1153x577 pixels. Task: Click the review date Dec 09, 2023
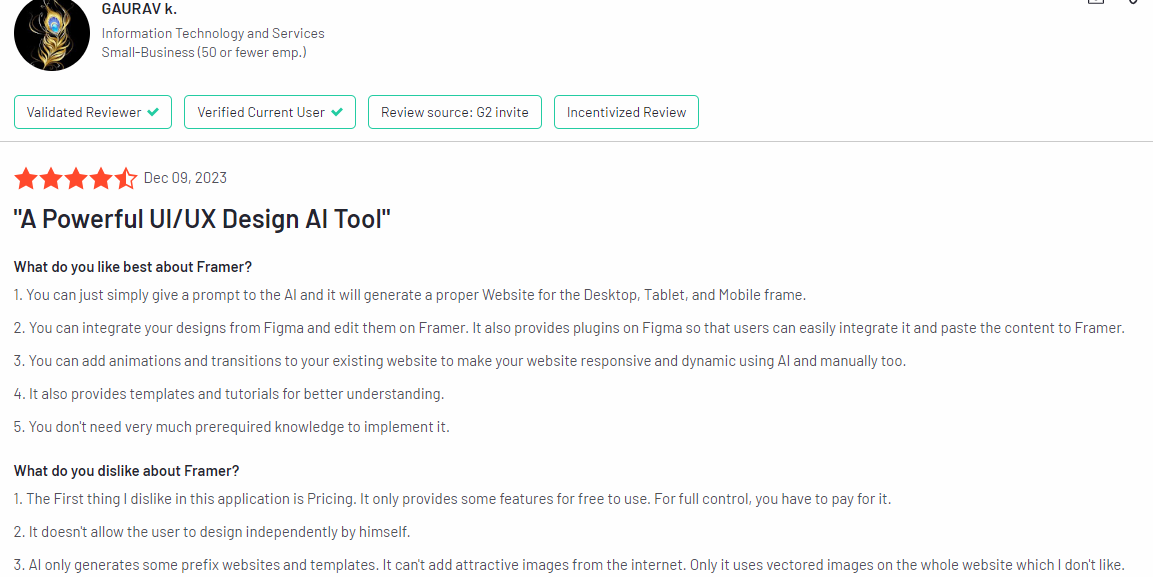point(185,178)
